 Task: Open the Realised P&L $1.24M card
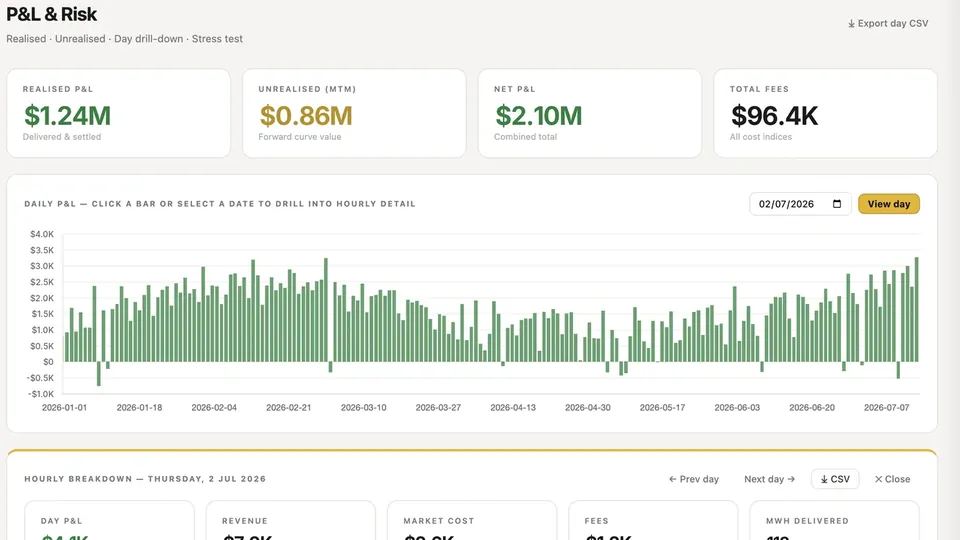coord(119,113)
